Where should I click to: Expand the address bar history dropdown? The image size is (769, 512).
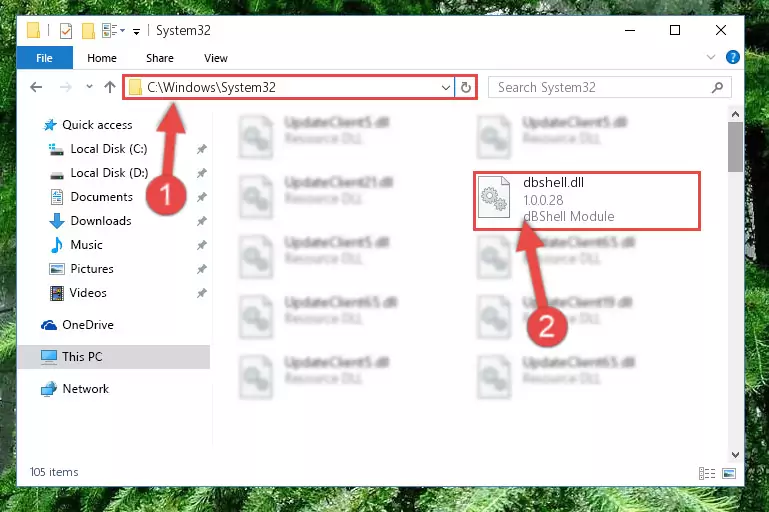pyautogui.click(x=445, y=87)
